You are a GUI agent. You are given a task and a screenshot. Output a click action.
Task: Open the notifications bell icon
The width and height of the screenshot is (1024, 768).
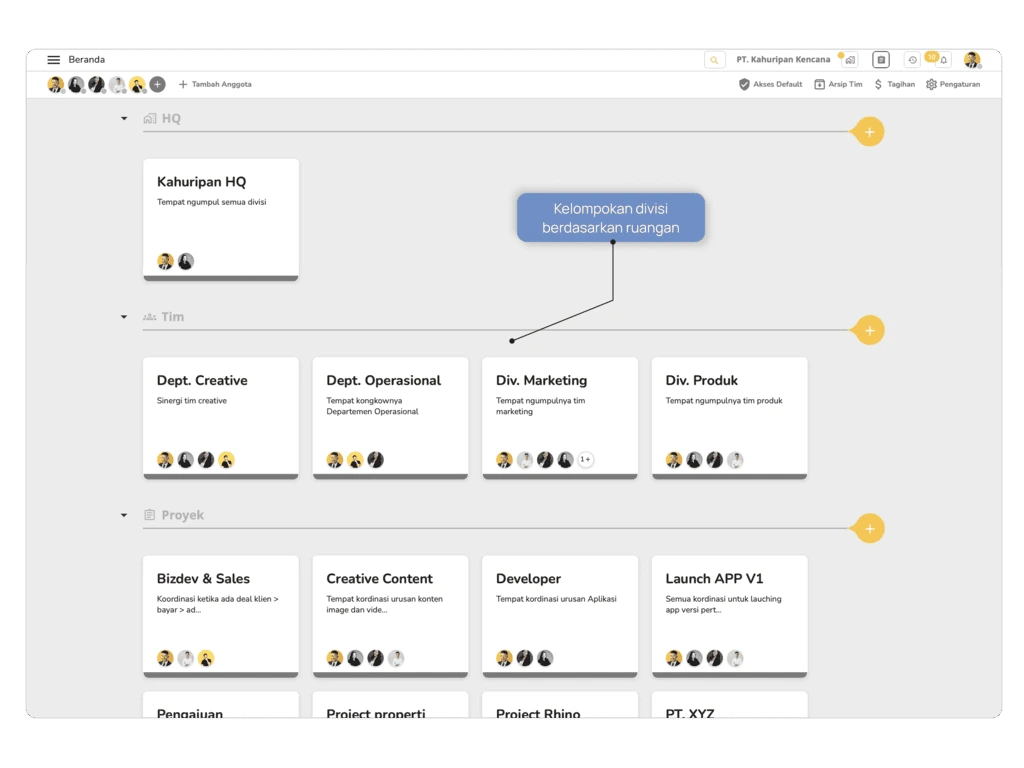(x=944, y=59)
